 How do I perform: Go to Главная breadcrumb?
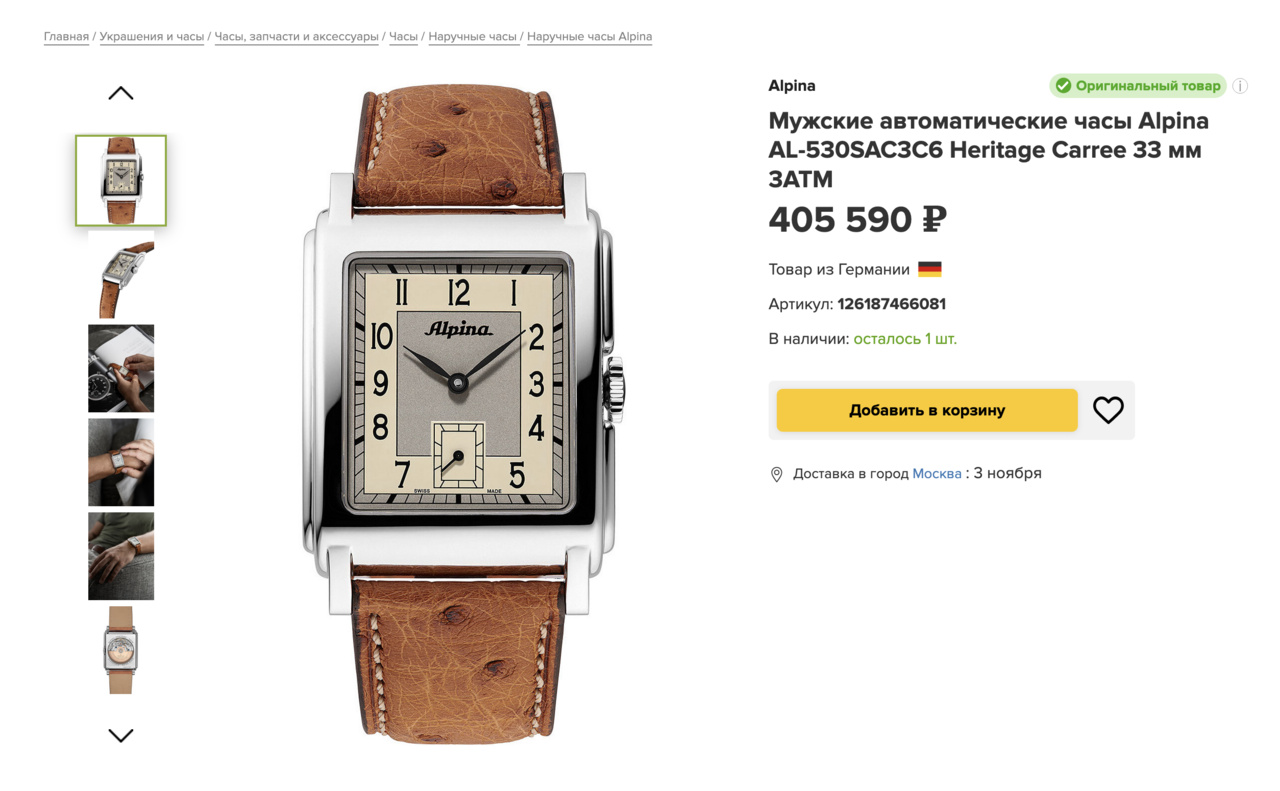click(66, 37)
